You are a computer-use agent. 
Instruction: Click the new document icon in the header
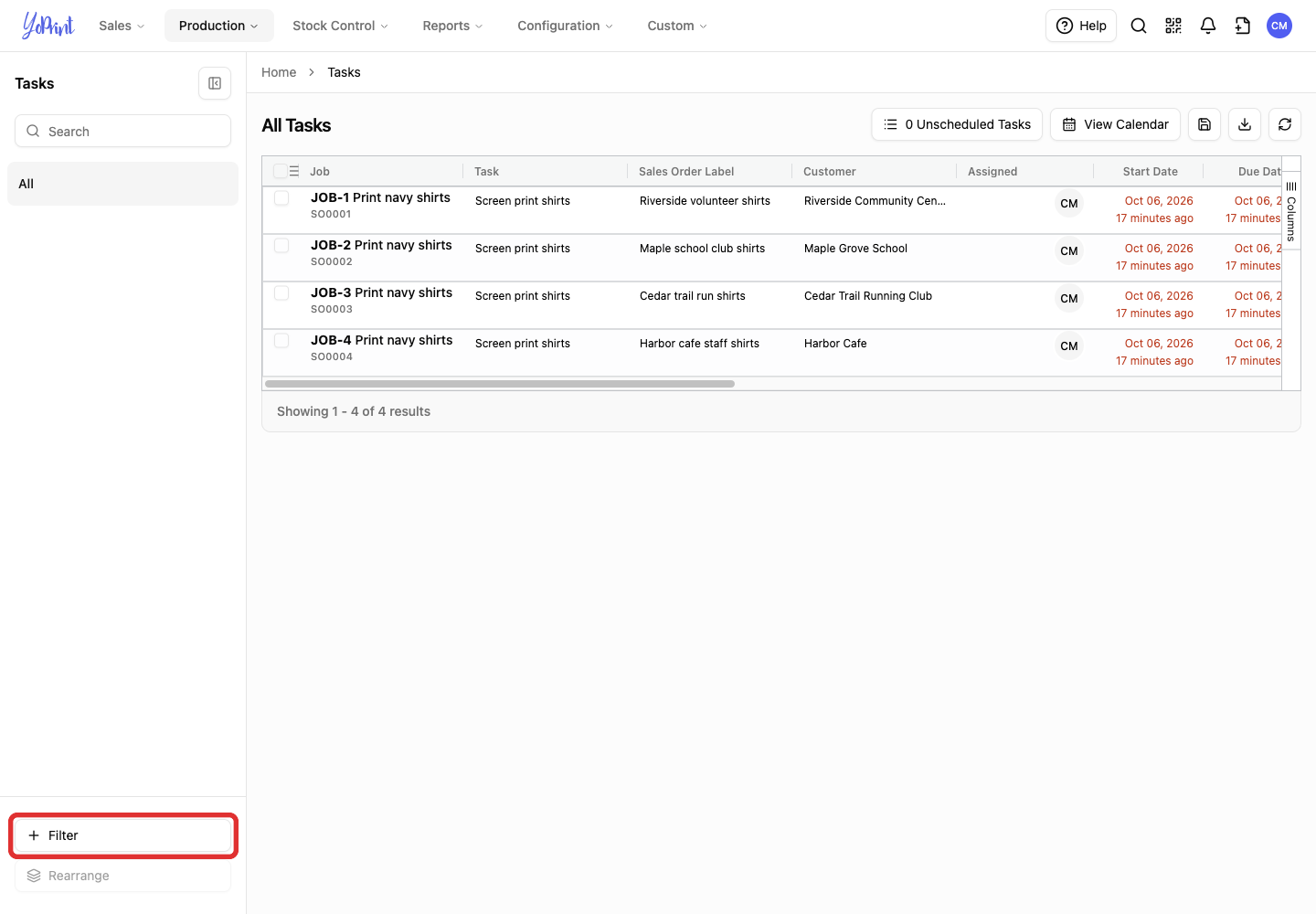pos(1243,26)
